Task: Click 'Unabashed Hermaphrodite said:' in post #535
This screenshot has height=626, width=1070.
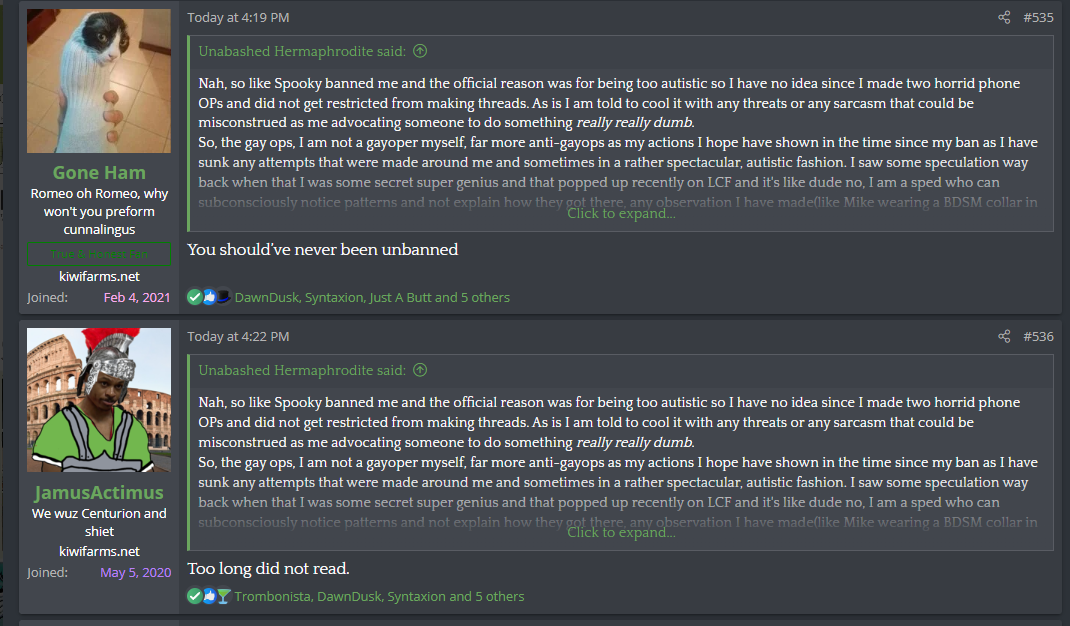Action: pos(302,51)
